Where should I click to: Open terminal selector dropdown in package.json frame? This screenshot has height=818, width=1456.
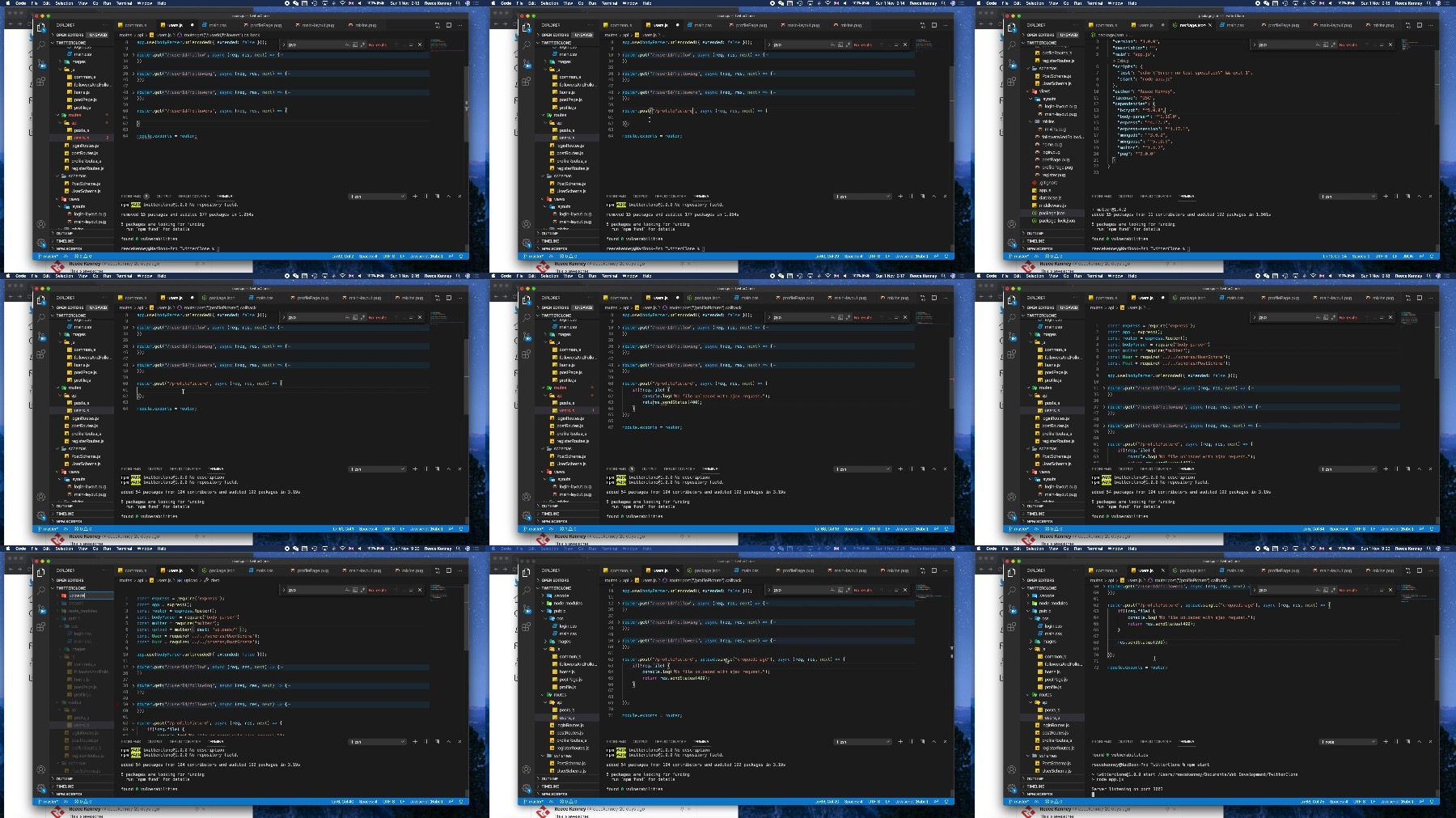click(1348, 196)
